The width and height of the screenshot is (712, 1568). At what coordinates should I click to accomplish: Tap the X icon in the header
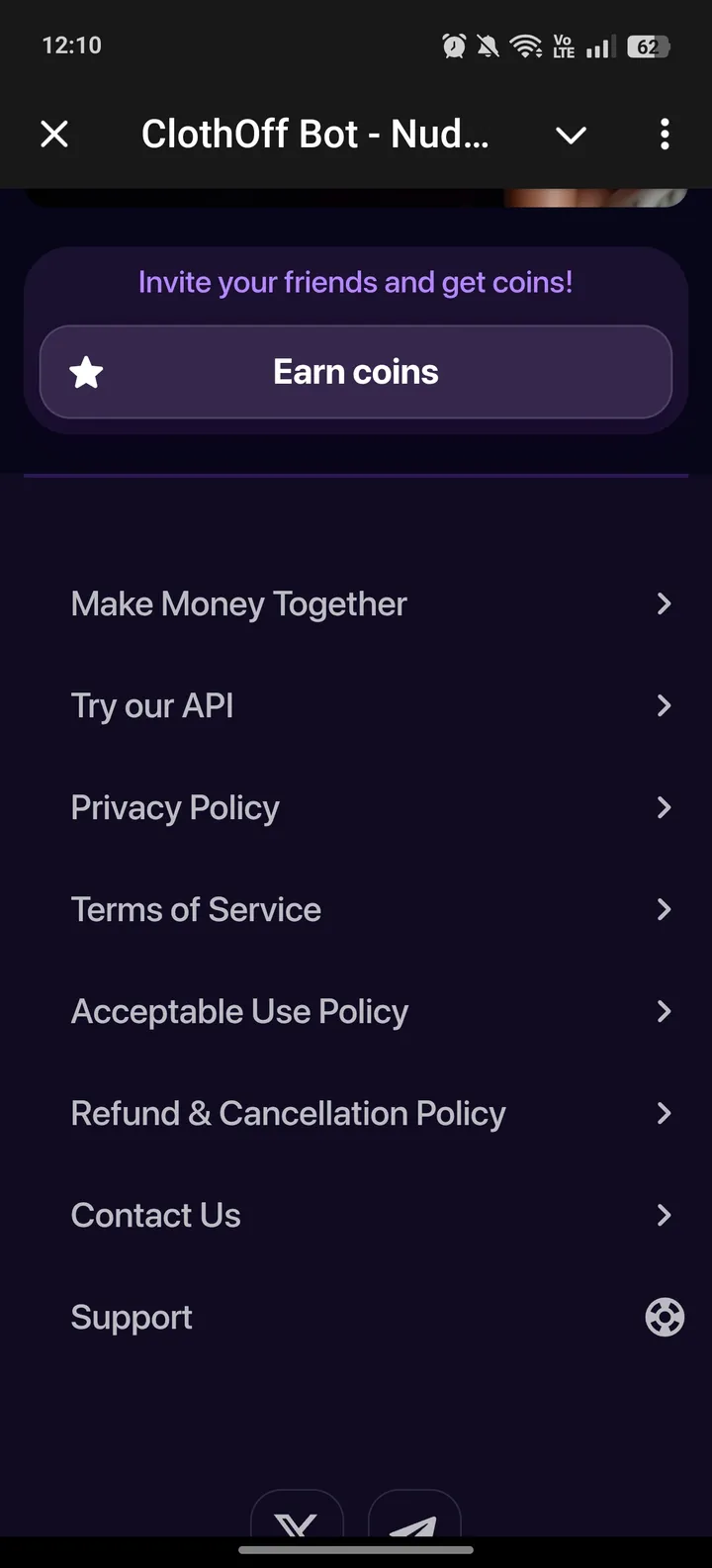point(54,134)
